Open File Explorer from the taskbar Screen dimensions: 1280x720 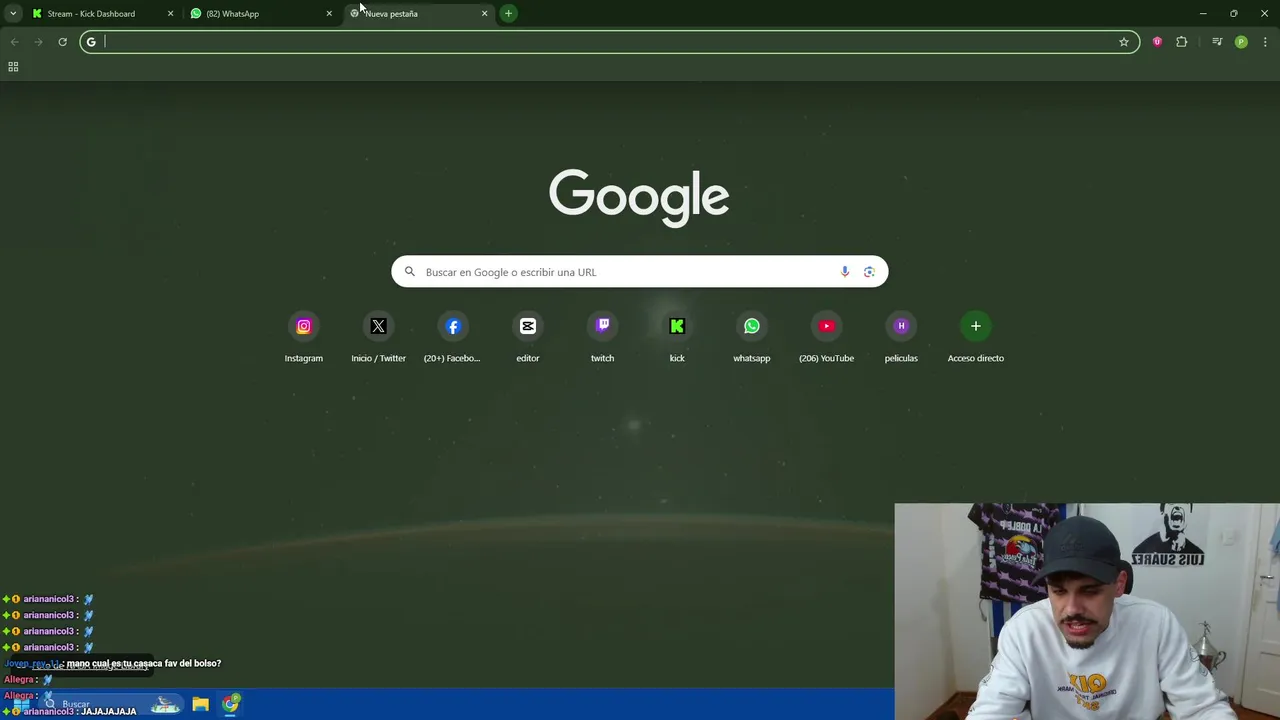click(200, 704)
